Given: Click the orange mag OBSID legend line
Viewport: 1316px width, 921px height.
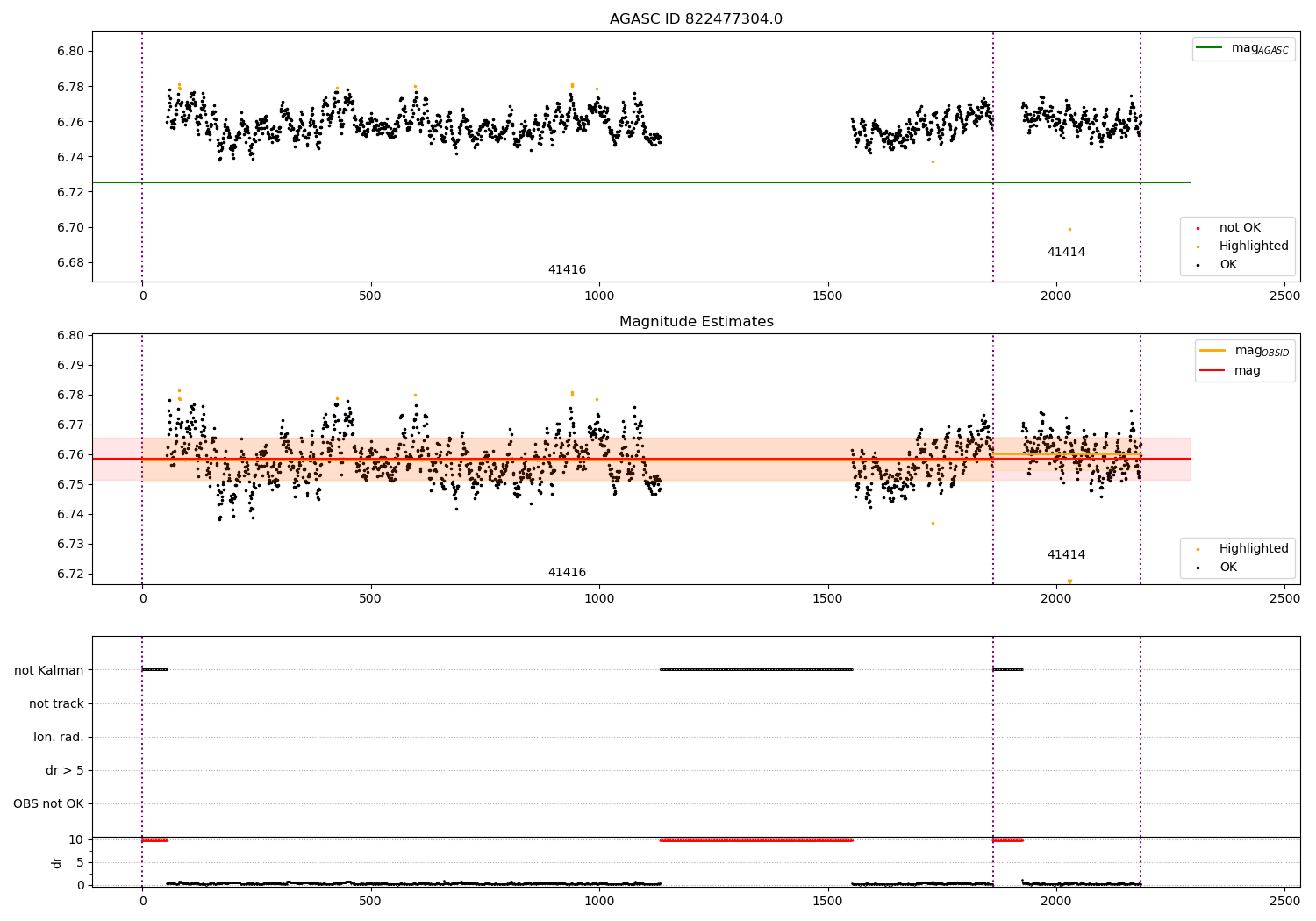Looking at the screenshot, I should coord(1212,351).
